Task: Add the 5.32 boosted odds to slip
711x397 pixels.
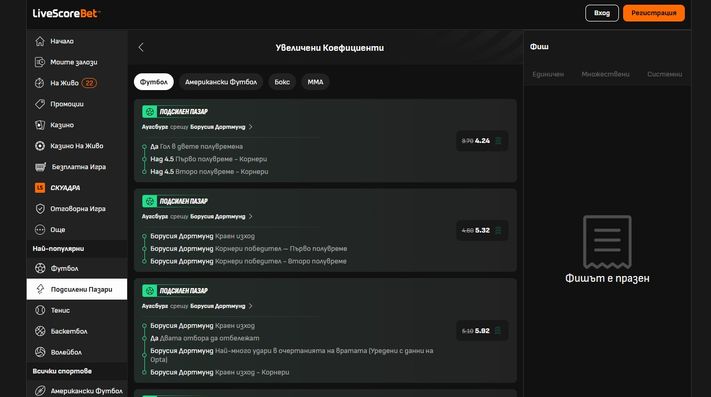Action: point(482,231)
